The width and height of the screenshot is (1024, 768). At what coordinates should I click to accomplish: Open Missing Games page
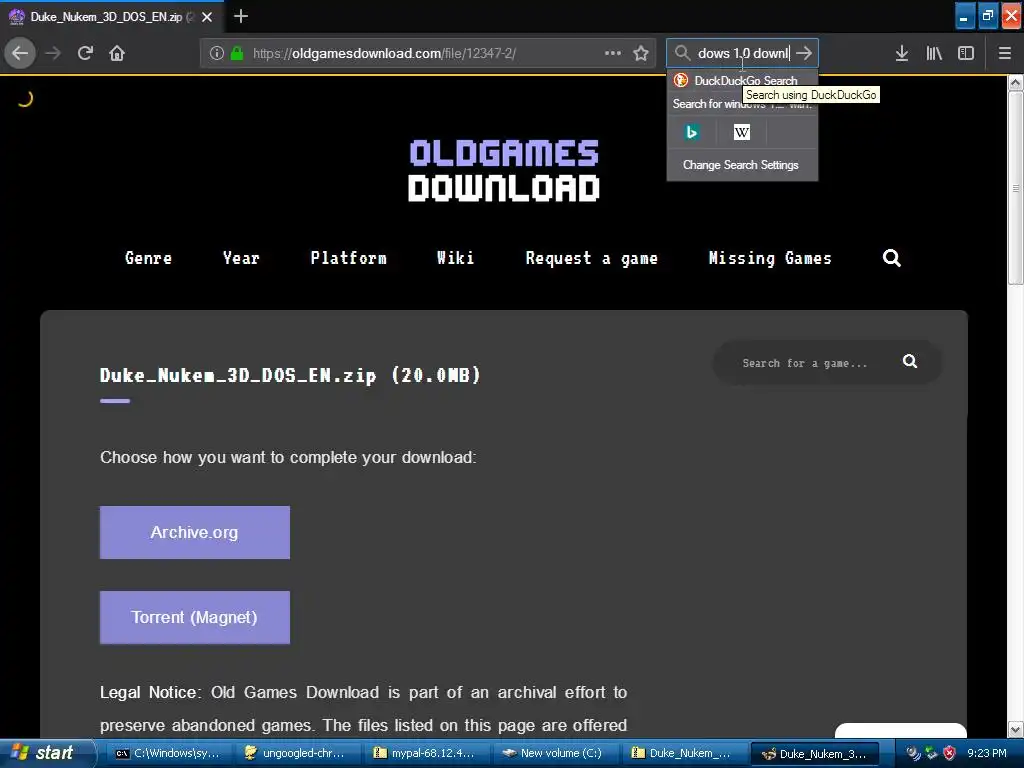pos(771,259)
